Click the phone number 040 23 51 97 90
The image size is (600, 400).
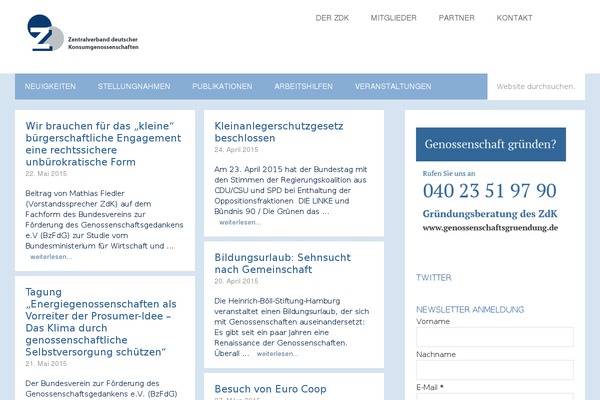click(x=489, y=191)
